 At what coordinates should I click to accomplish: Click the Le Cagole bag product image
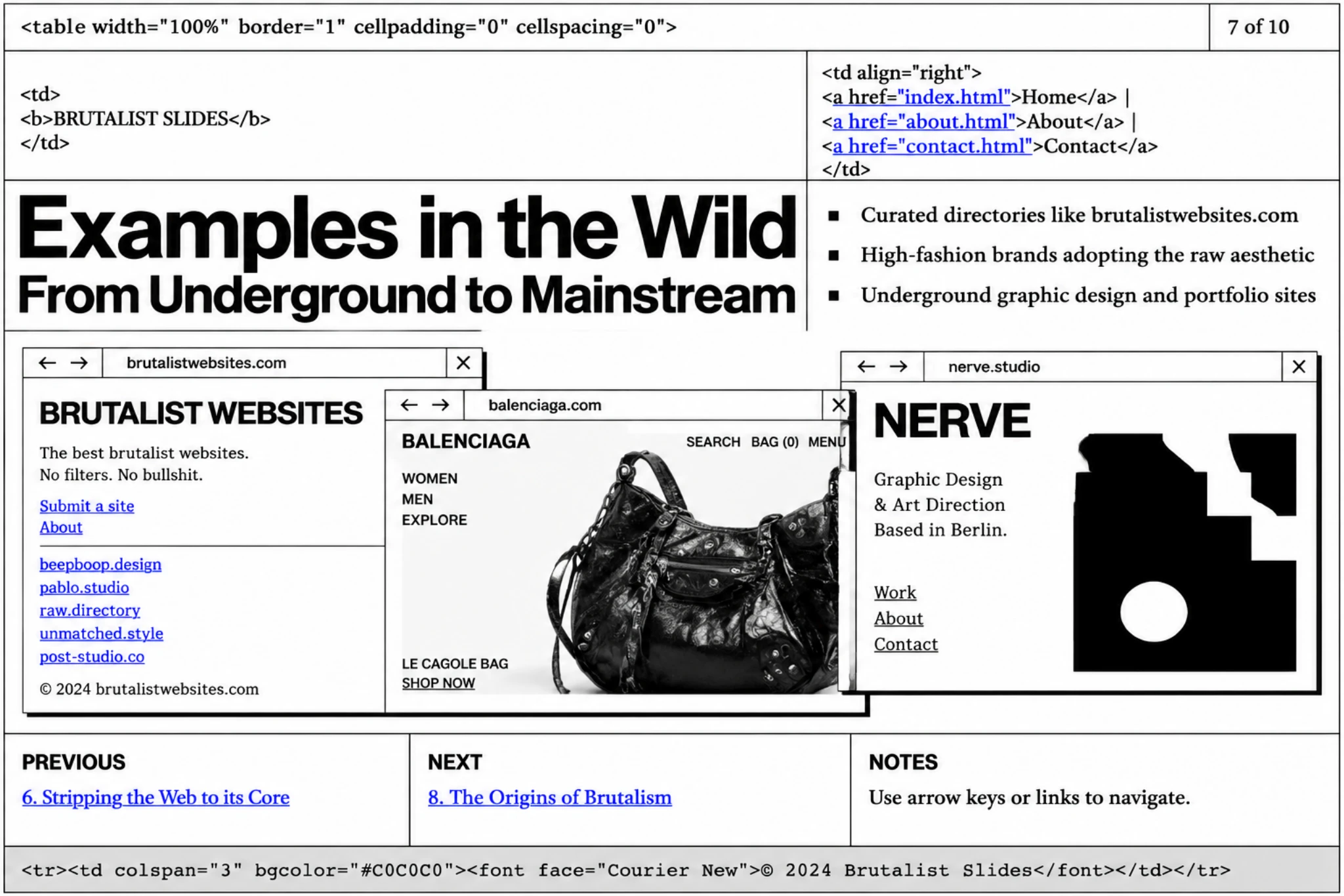[x=694, y=572]
